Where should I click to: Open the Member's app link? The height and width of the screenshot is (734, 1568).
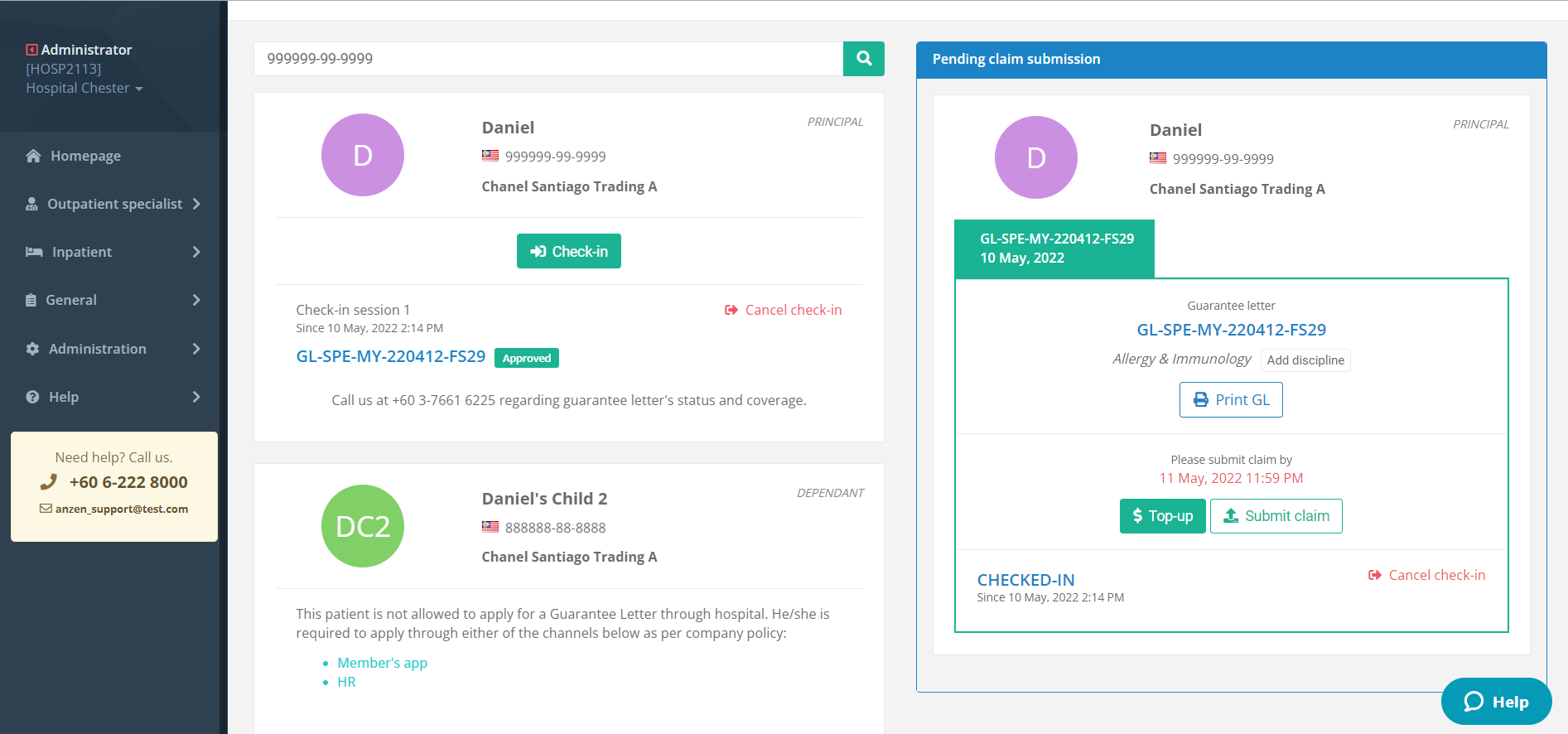pyautogui.click(x=382, y=663)
